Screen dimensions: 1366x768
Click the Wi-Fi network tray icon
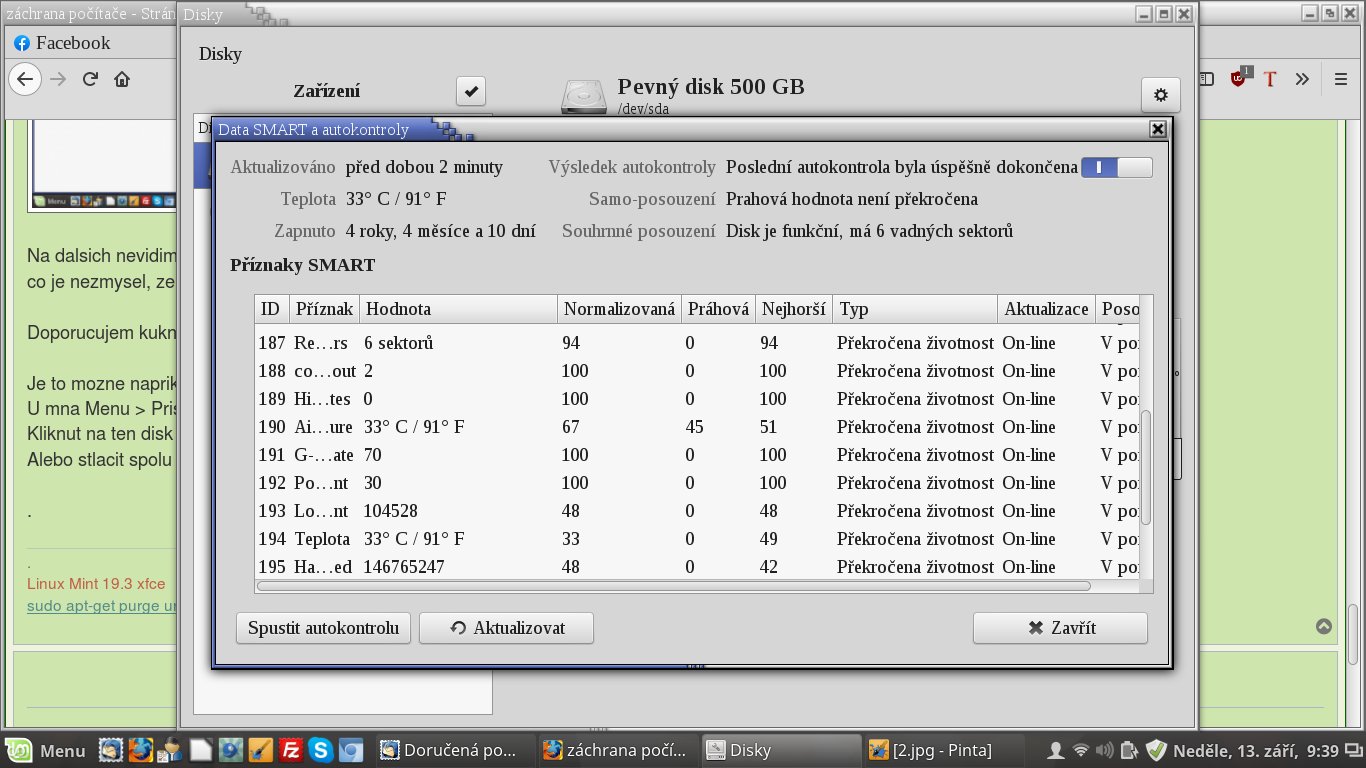tap(1080, 750)
